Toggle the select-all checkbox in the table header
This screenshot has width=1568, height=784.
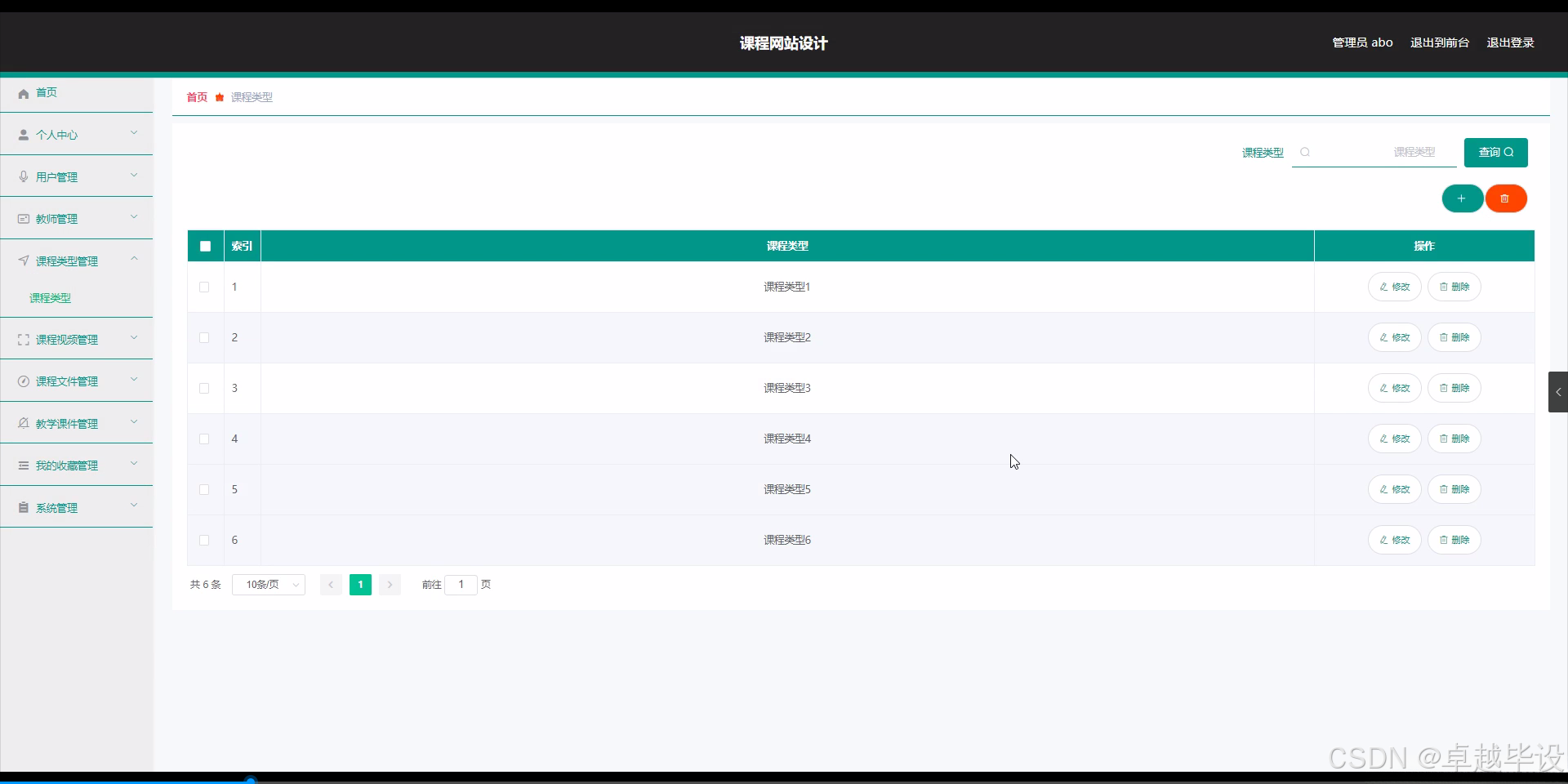click(205, 246)
